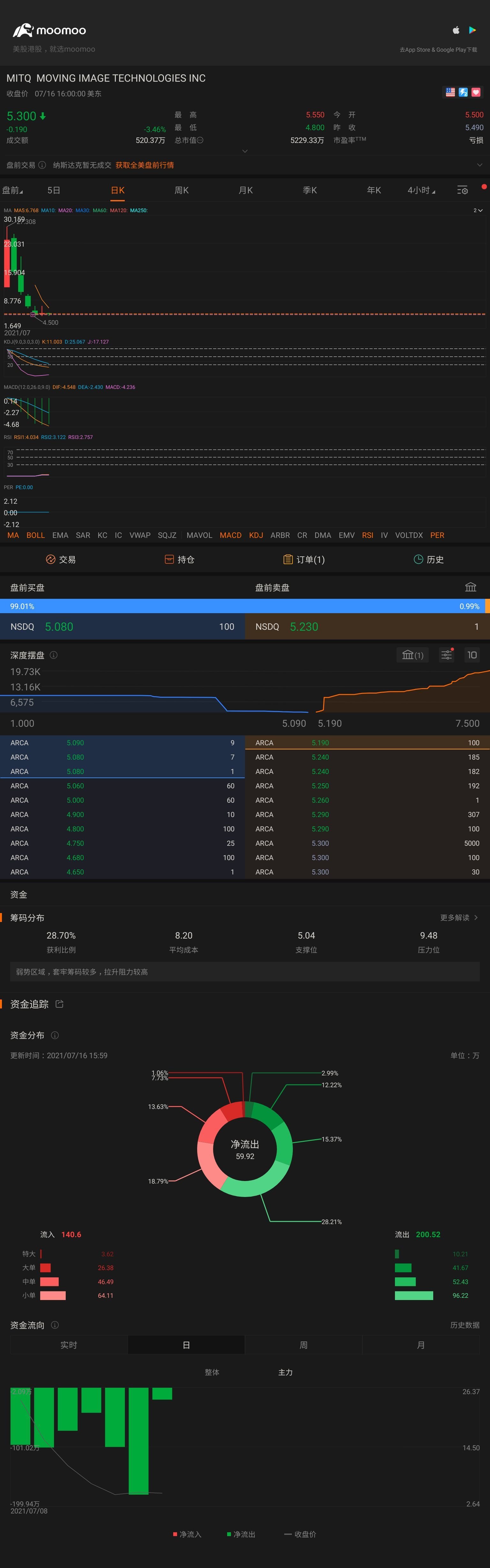Select ARCA ask row with 5000 shares
This screenshot has height=1568, width=490.
point(367,843)
